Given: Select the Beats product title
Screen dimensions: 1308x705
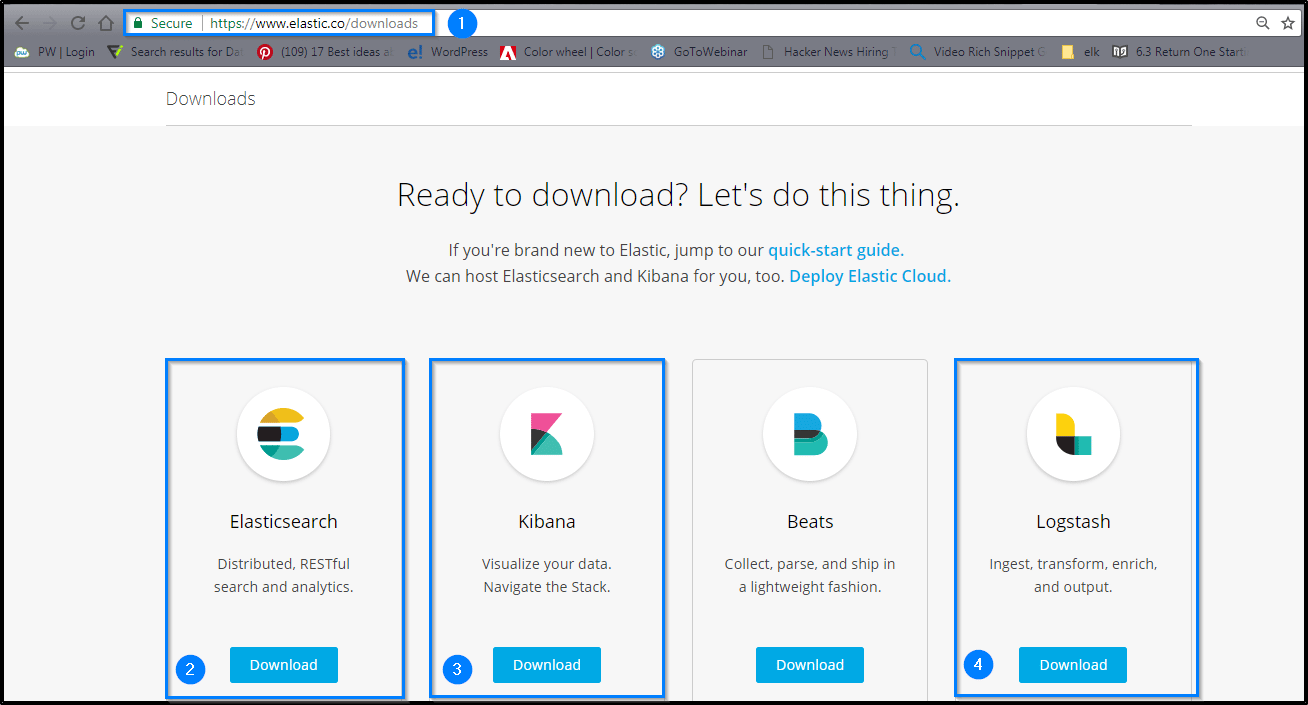Looking at the screenshot, I should click(810, 522).
